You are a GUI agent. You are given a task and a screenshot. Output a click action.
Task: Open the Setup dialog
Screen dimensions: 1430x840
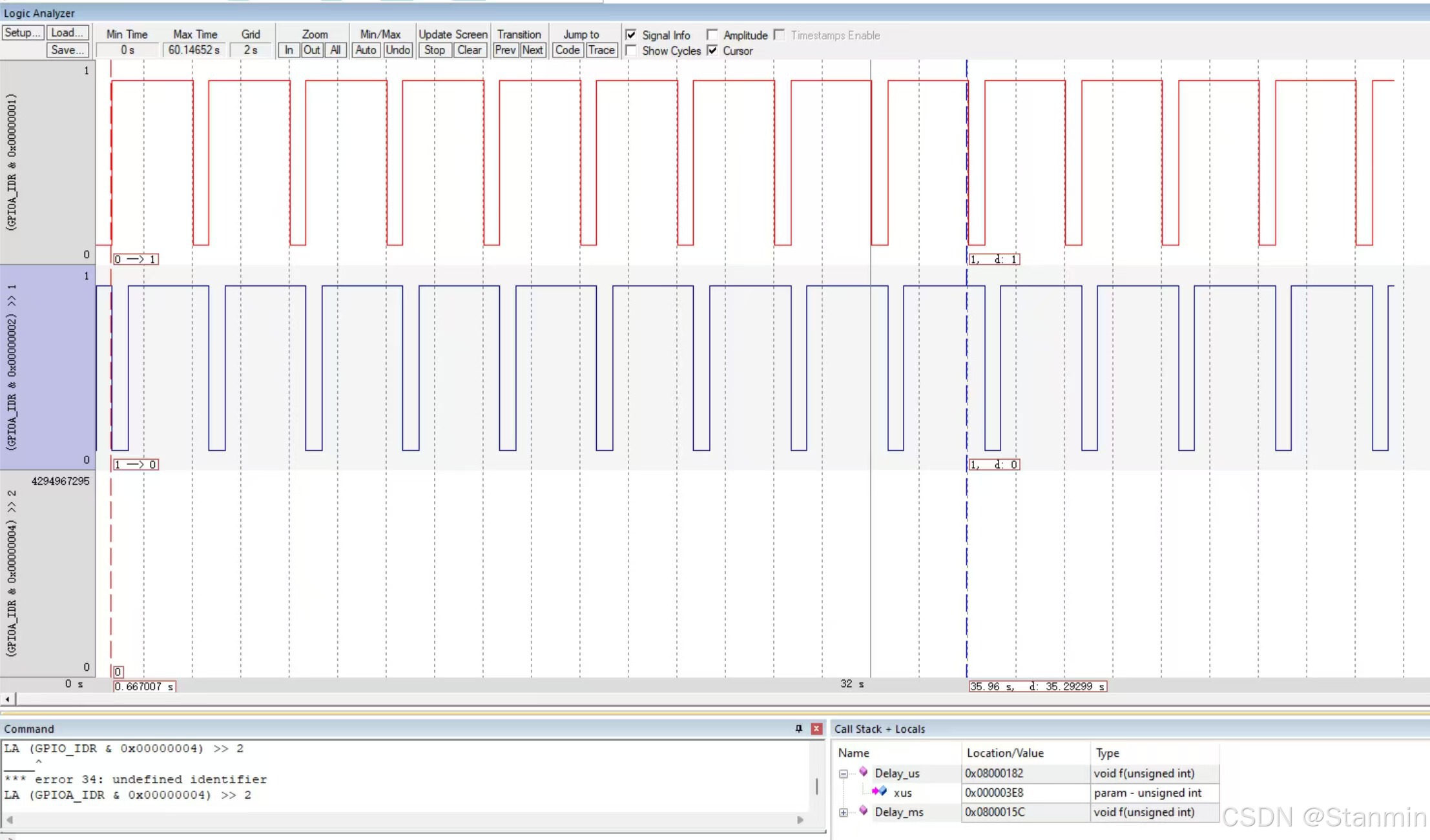[22, 32]
